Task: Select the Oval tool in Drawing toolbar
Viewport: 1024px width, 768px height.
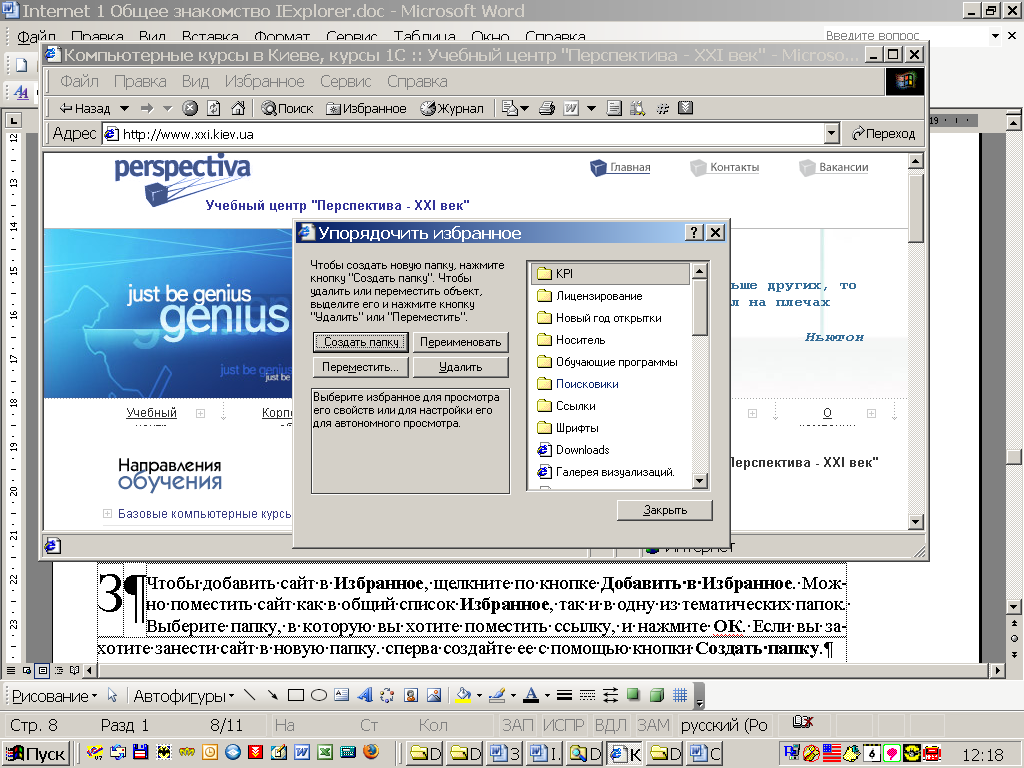Action: click(x=319, y=696)
